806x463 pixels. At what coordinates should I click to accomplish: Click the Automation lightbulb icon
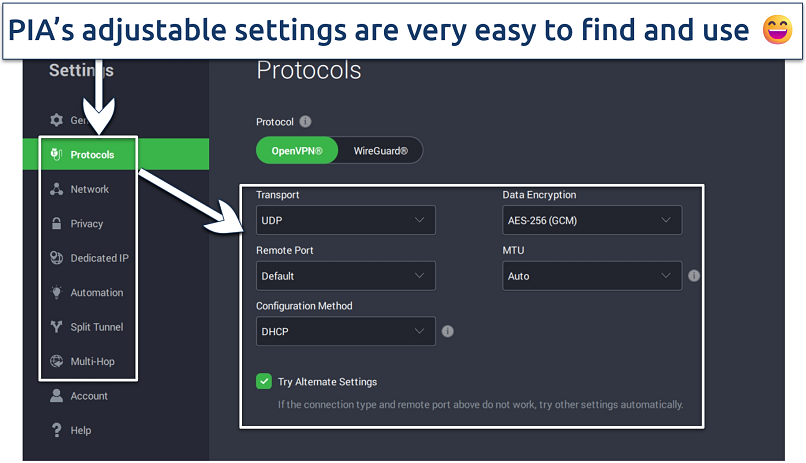pyautogui.click(x=56, y=293)
